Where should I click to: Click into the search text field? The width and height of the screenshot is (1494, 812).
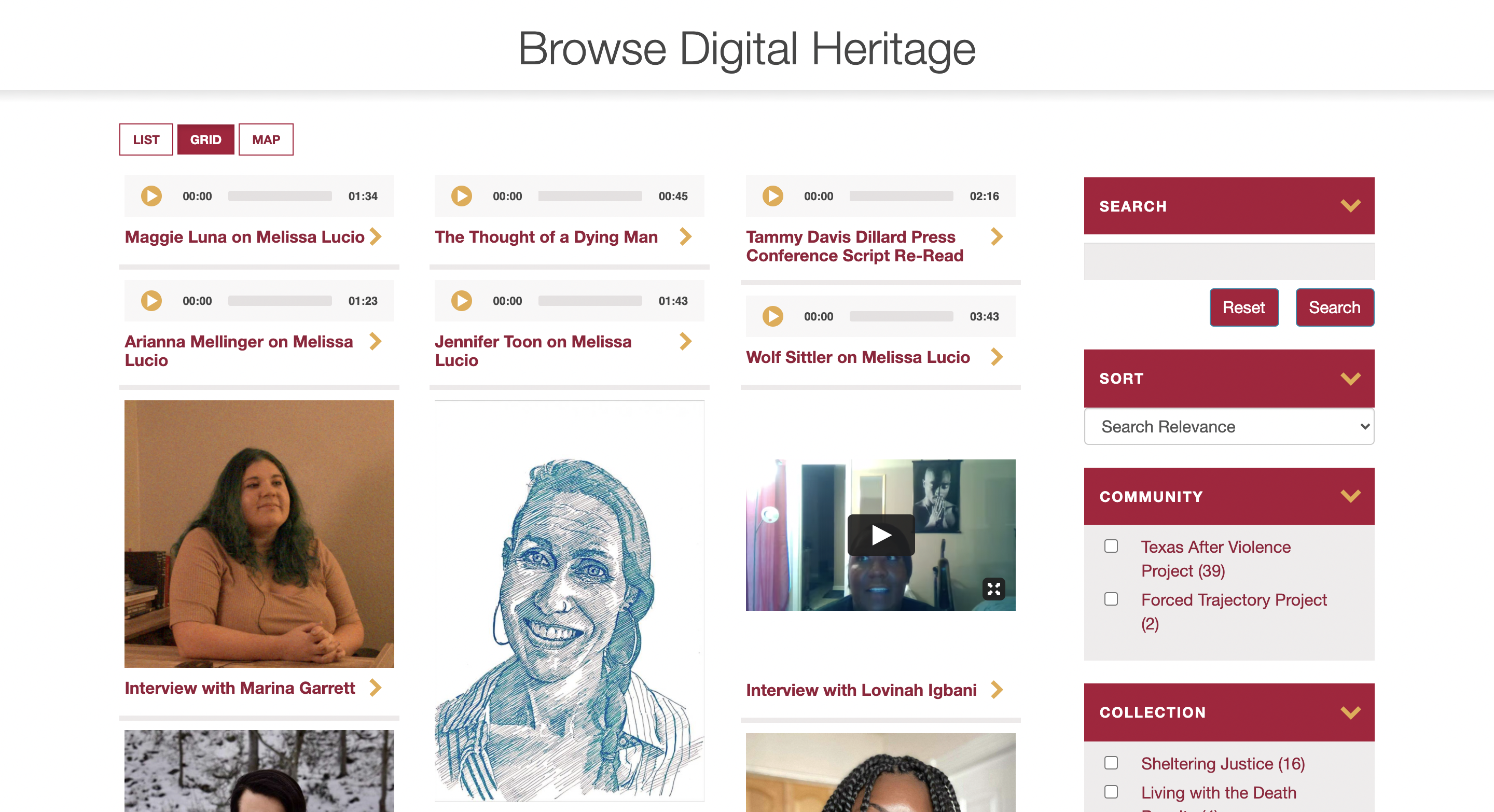tap(1228, 262)
